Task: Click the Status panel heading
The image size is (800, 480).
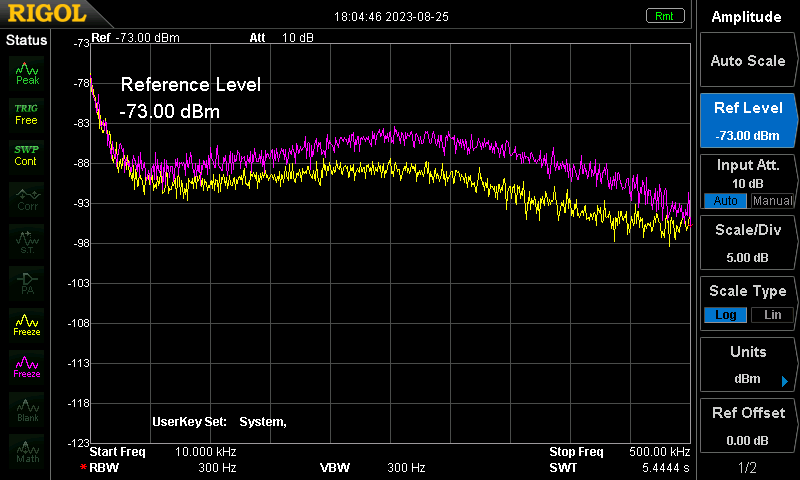Action: 26,40
